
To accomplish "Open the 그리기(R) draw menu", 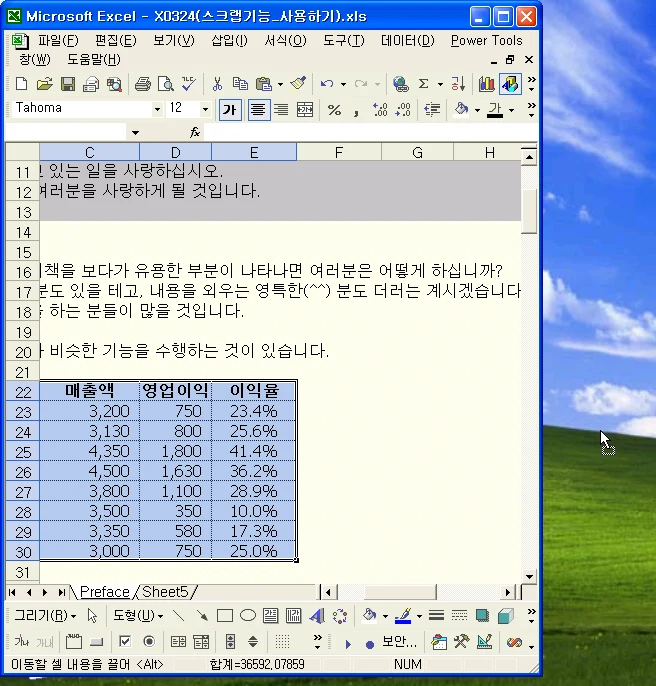I will coord(45,616).
